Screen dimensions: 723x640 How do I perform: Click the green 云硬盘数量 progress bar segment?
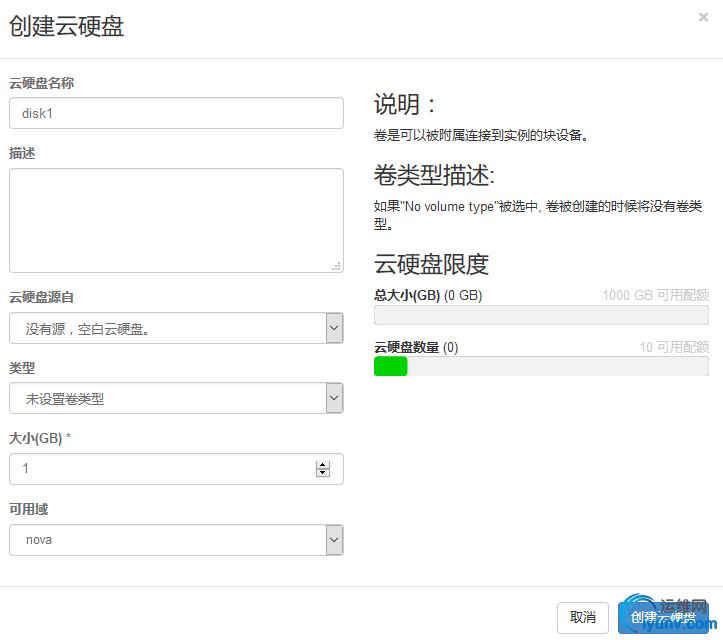pyautogui.click(x=390, y=366)
